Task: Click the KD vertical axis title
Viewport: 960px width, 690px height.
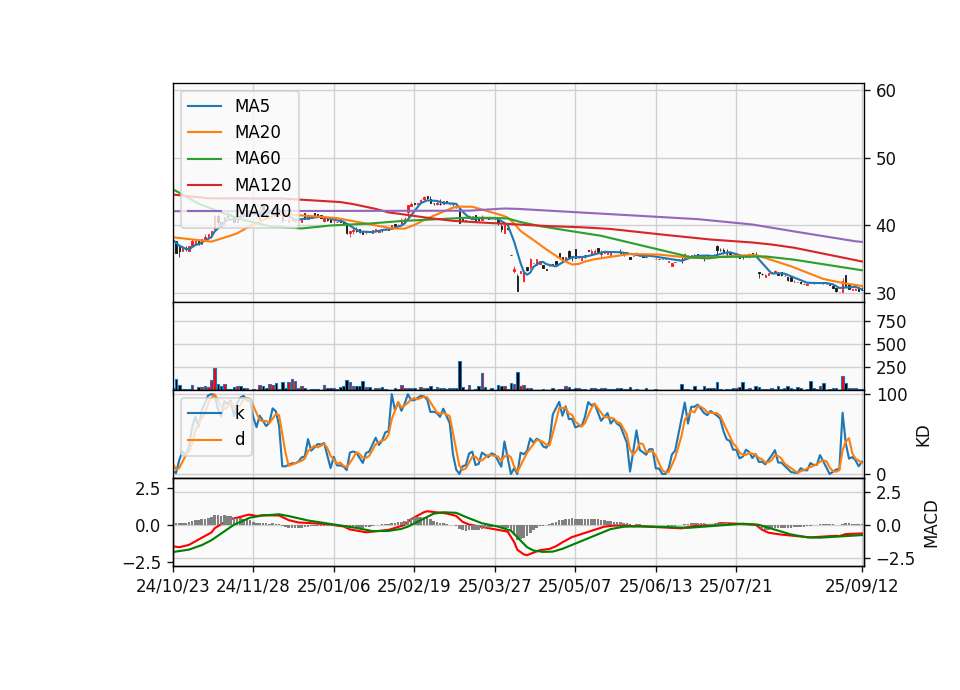Action: tap(923, 437)
